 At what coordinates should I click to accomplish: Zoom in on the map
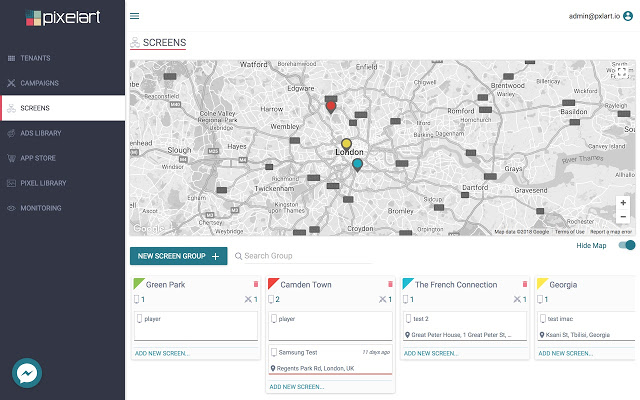click(623, 202)
